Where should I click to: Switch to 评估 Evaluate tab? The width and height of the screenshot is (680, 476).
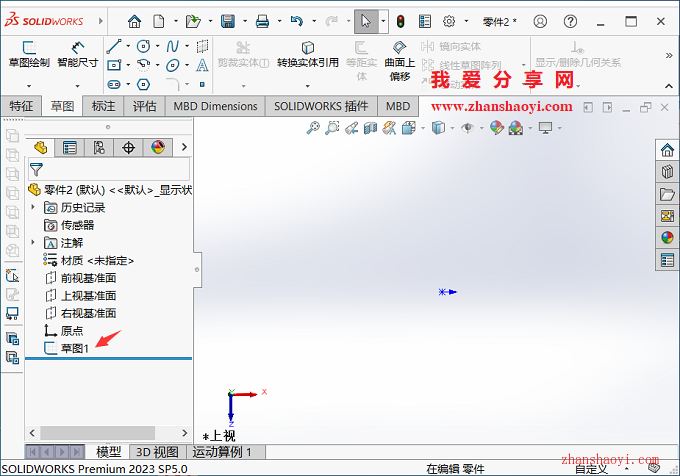[144, 106]
